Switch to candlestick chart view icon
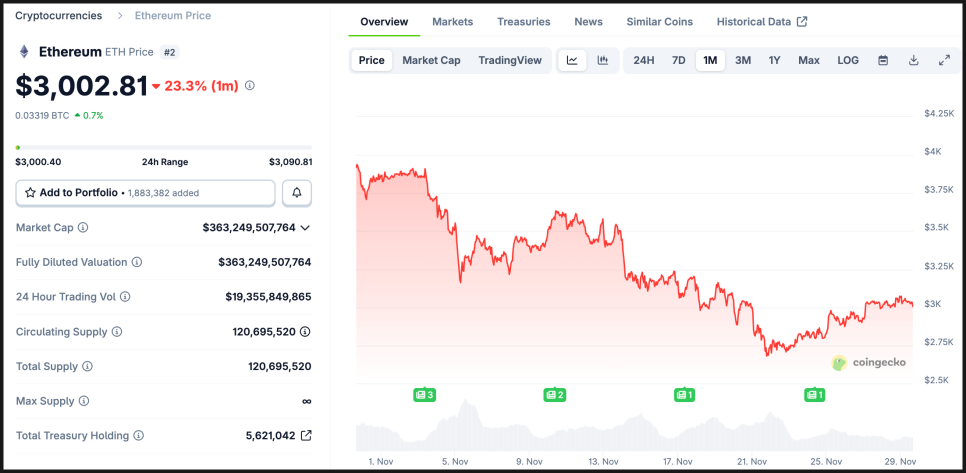 pos(602,60)
